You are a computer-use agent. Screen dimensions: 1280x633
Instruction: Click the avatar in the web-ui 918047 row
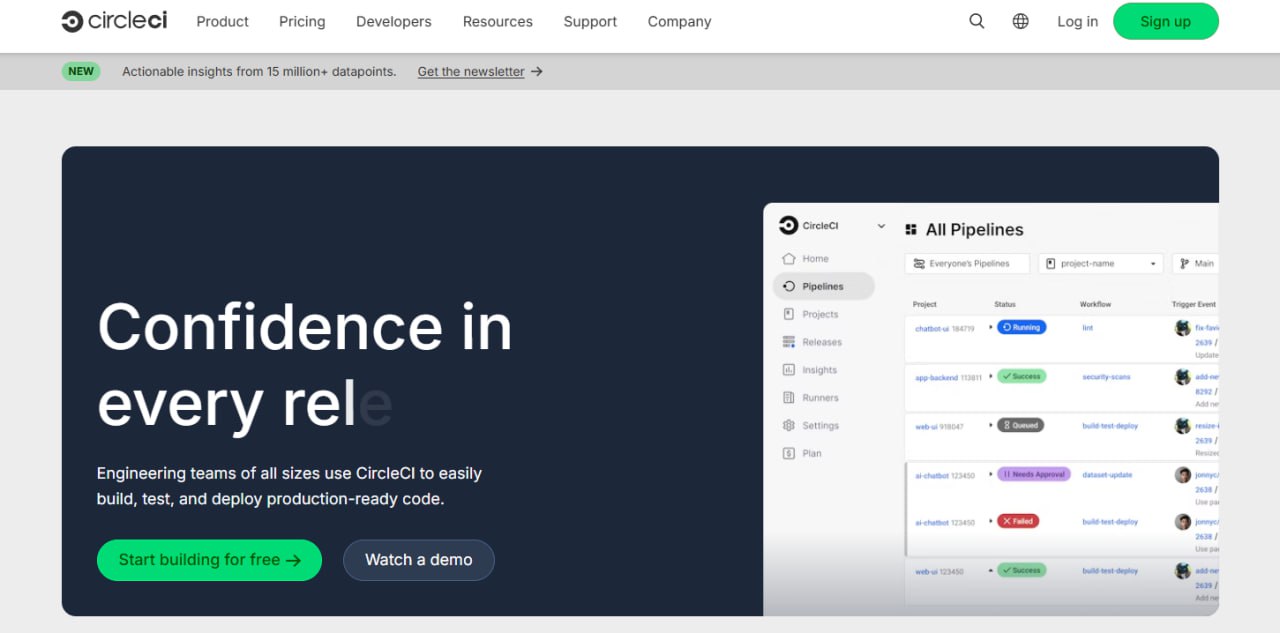(1183, 426)
